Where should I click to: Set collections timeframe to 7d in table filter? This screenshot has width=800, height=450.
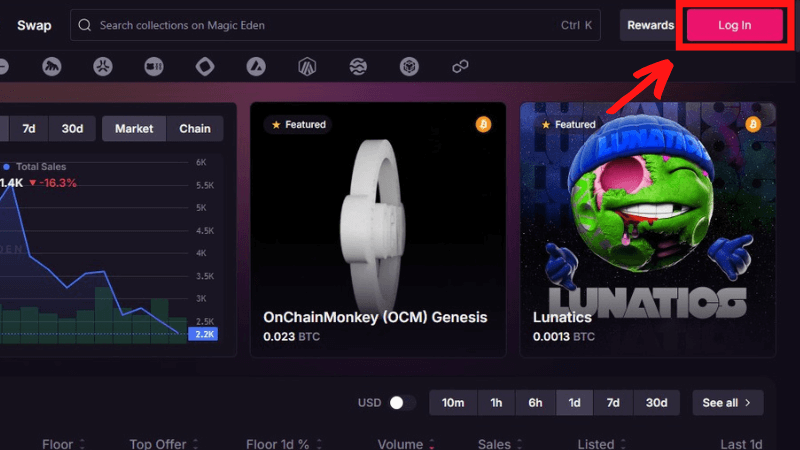[613, 403]
